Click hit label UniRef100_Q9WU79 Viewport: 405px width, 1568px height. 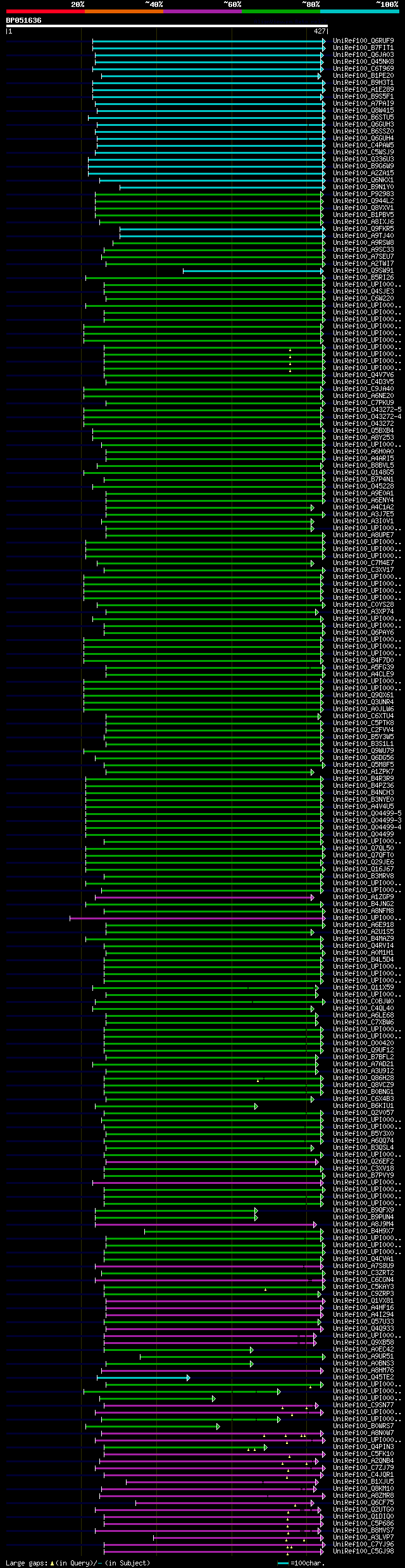363,750
